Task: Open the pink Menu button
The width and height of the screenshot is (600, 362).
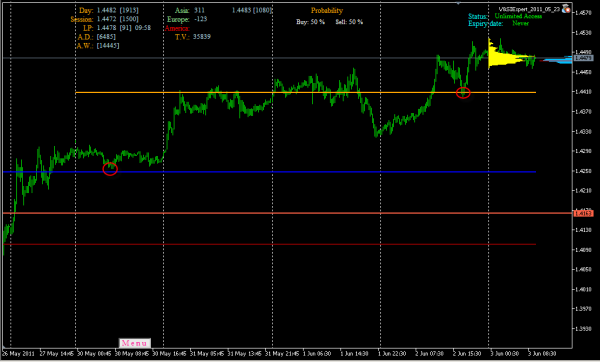Action: point(135,343)
